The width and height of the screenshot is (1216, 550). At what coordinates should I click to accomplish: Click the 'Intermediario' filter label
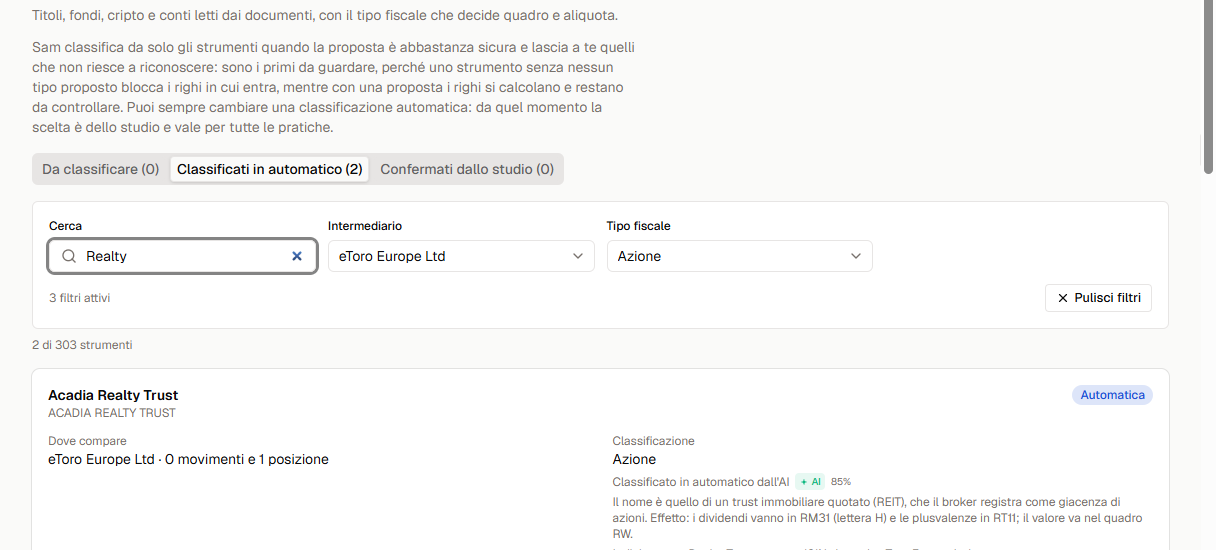coord(365,226)
